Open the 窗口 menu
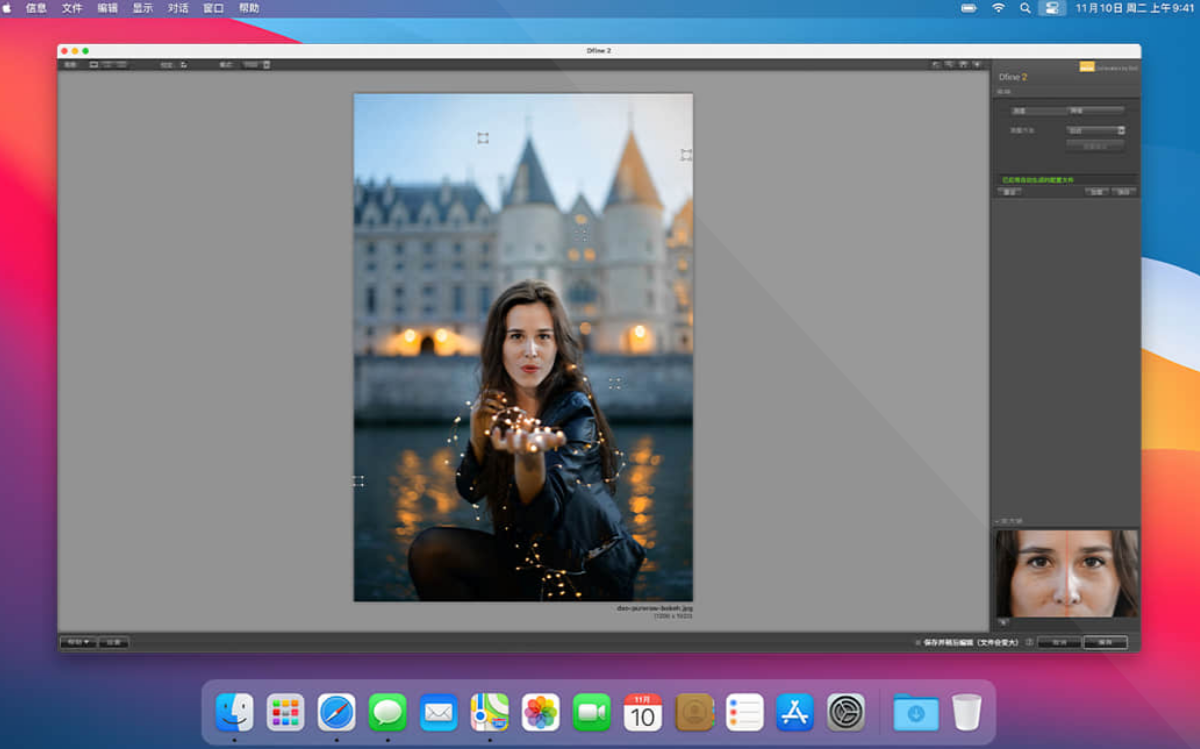Viewport: 1200px width, 749px height. click(x=213, y=7)
